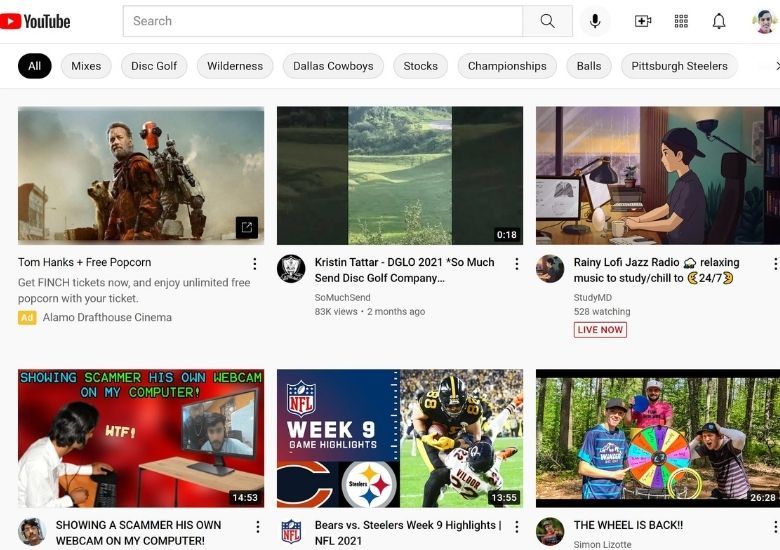Visit Alamo Drafthouse Cinema advertiser link
780x550 pixels.
[x=107, y=317]
